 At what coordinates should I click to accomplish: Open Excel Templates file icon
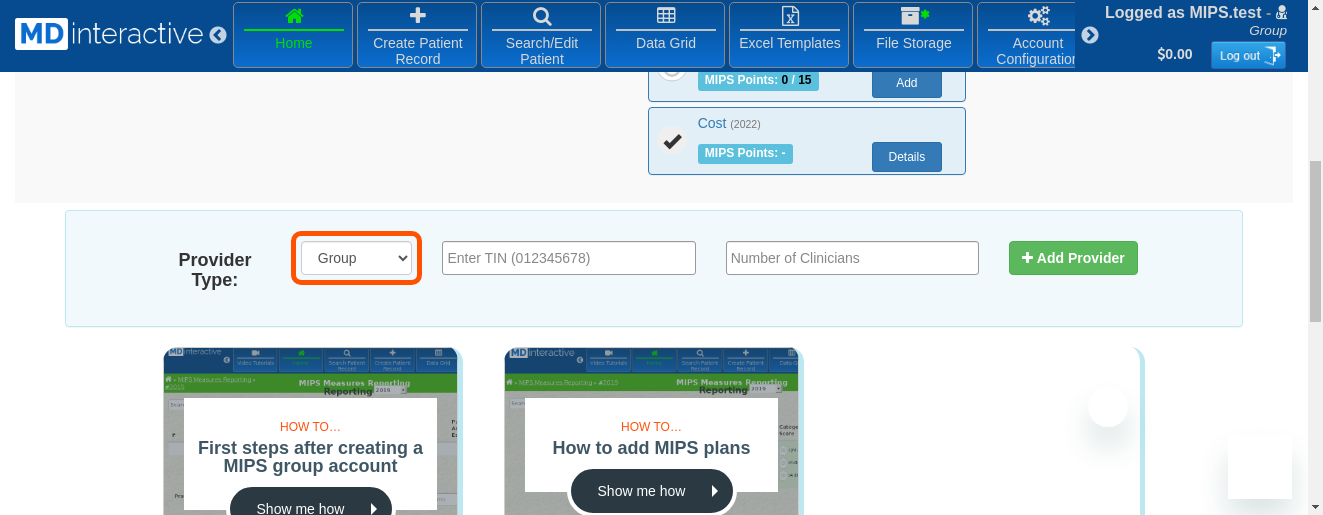tap(789, 16)
